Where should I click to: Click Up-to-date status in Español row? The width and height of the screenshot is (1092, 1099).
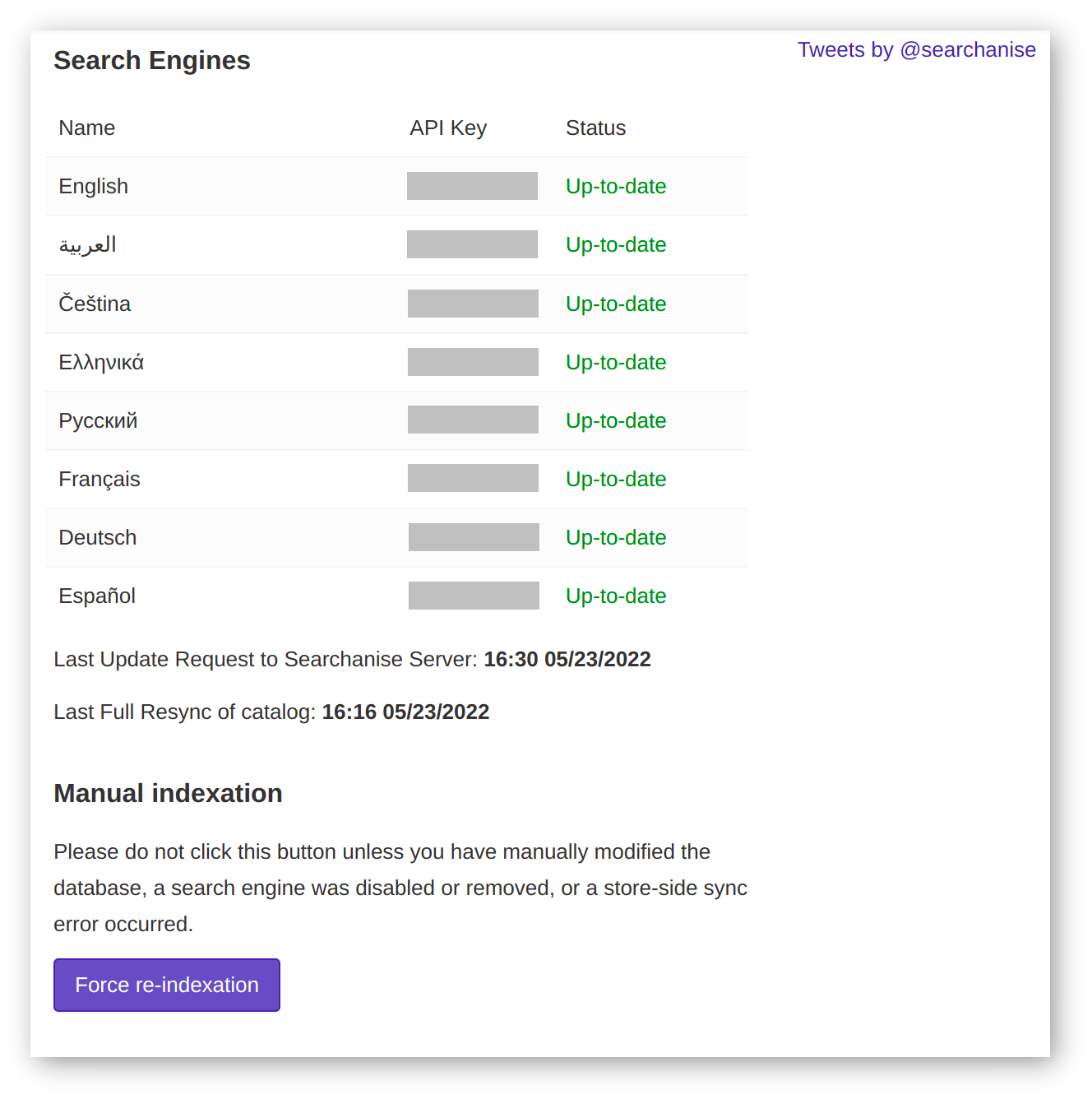[616, 596]
